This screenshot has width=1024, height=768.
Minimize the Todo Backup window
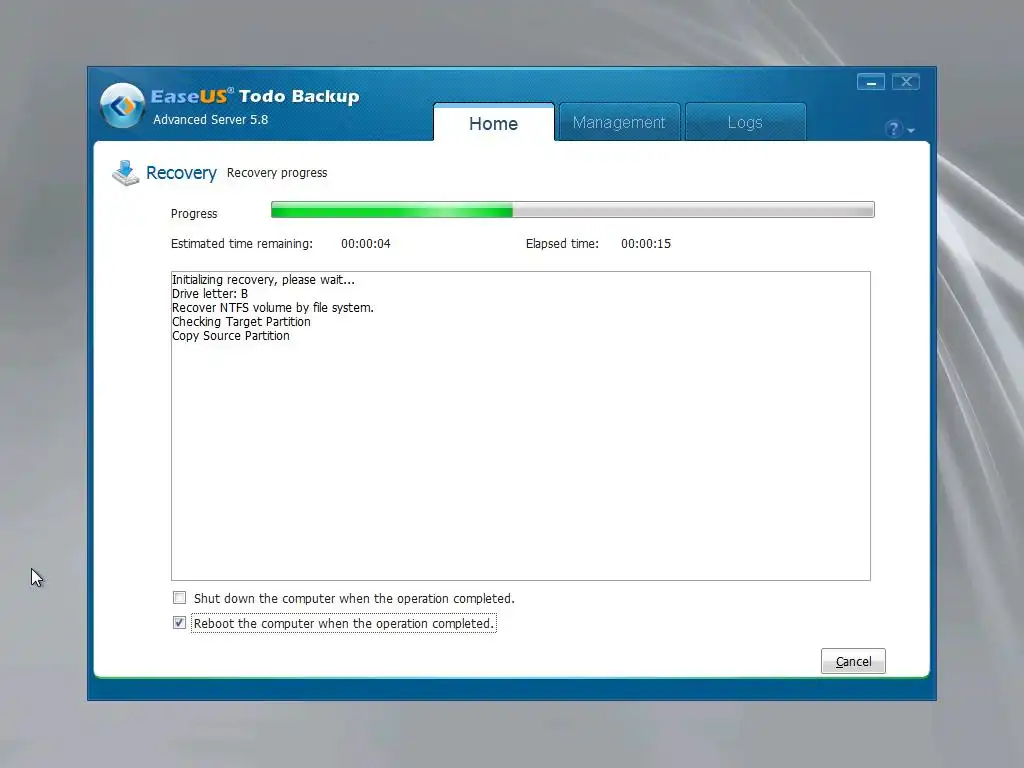click(871, 82)
